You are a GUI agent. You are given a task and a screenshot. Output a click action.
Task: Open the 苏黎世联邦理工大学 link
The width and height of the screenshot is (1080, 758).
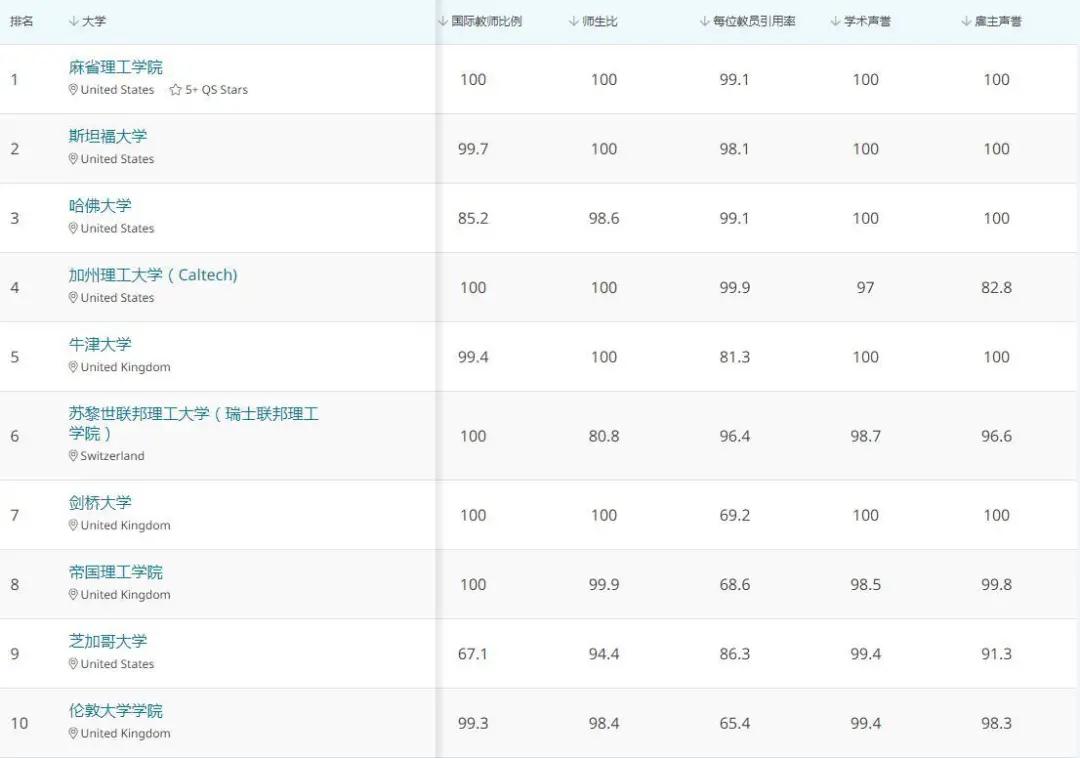pos(194,423)
